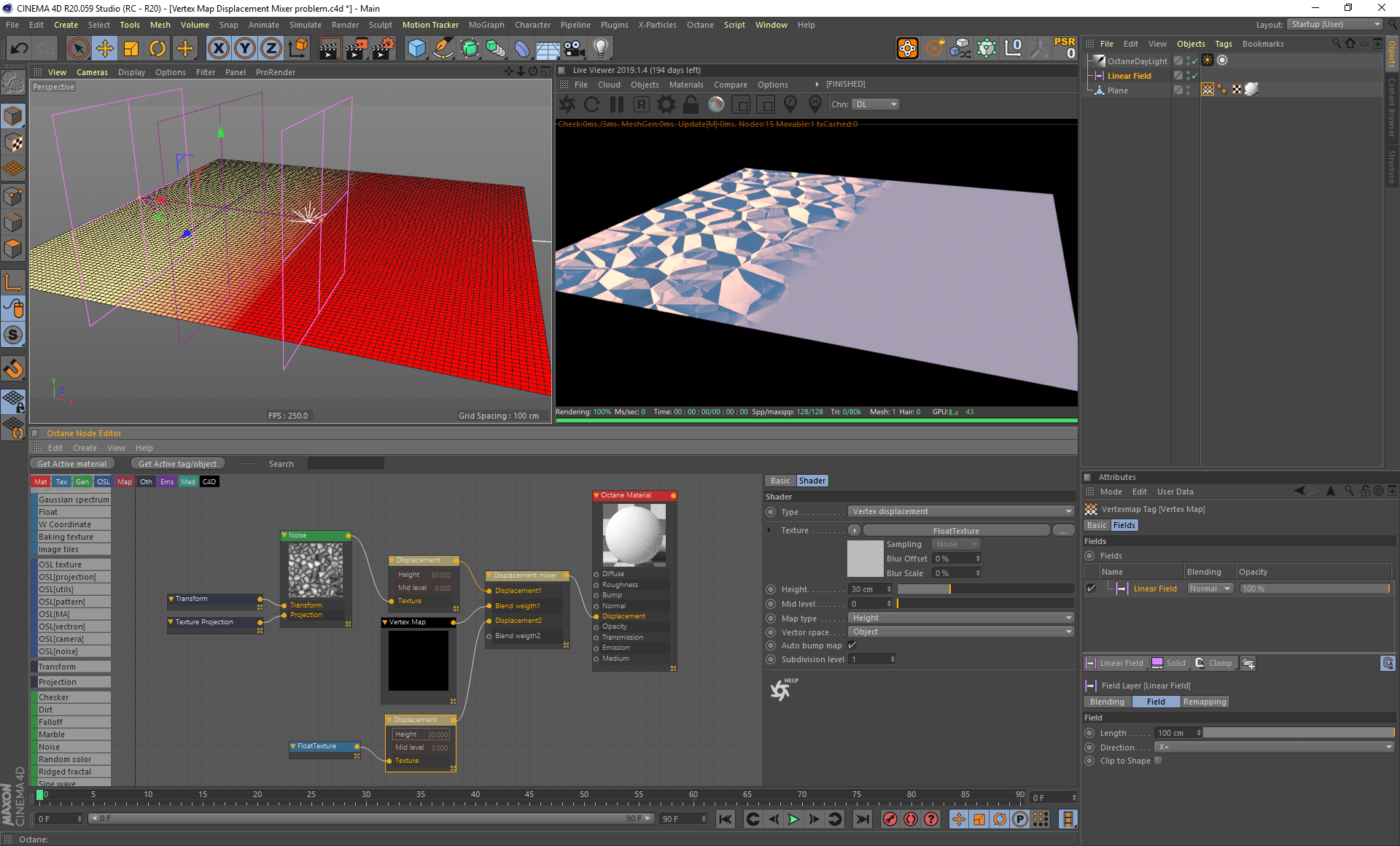Open the Octane menu
1400x846 pixels.
700,25
